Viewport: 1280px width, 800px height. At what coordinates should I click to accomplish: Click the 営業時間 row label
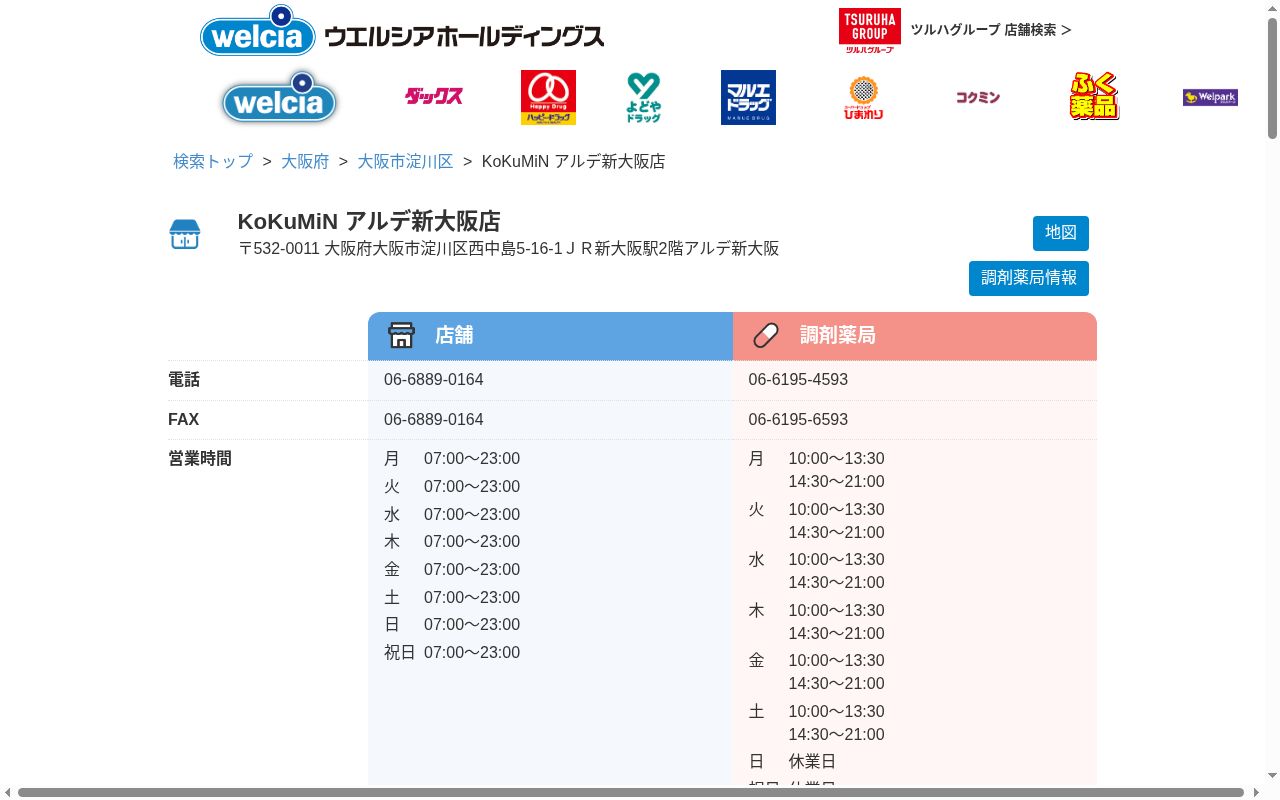click(x=200, y=459)
